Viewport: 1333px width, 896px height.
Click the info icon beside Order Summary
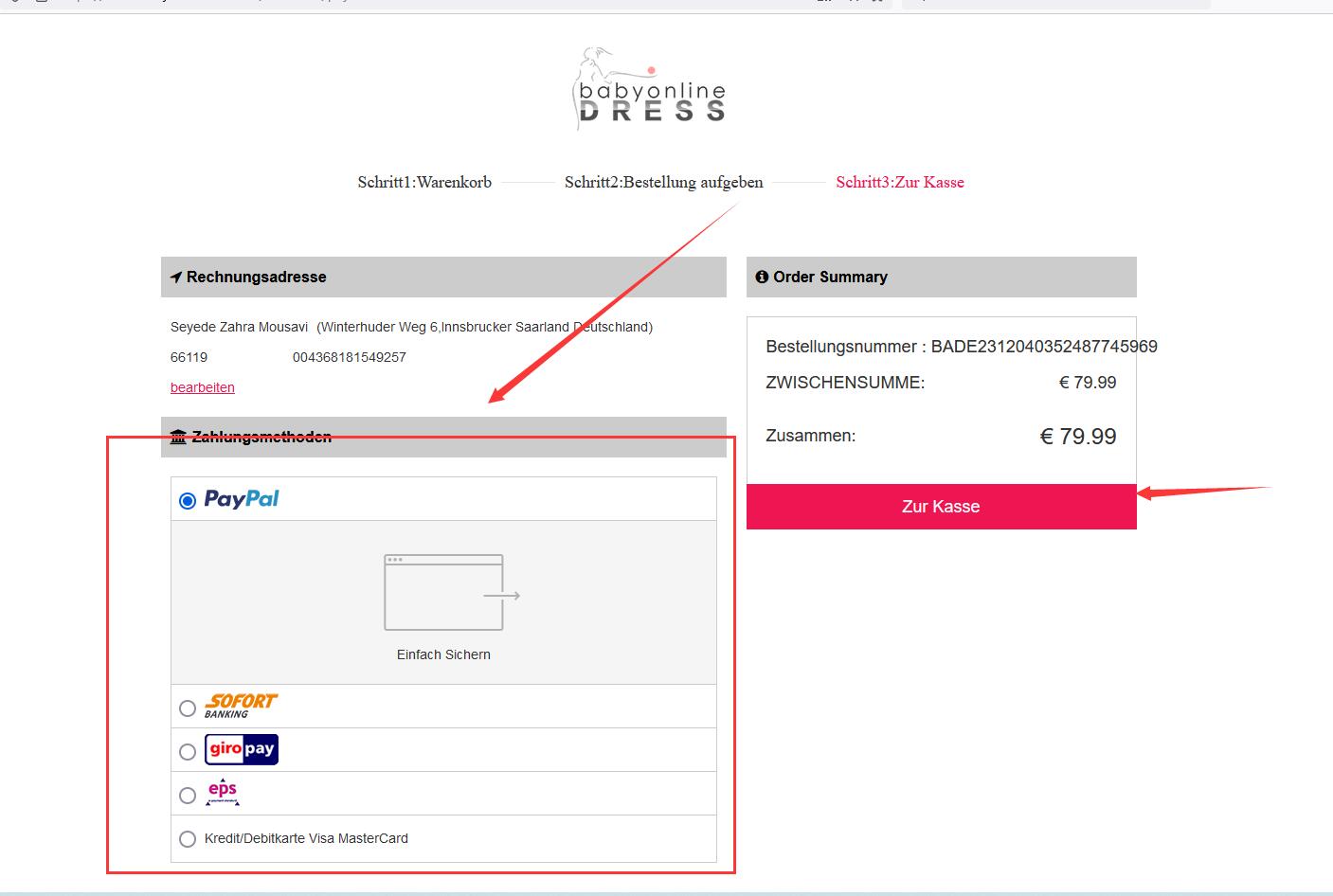(762, 278)
